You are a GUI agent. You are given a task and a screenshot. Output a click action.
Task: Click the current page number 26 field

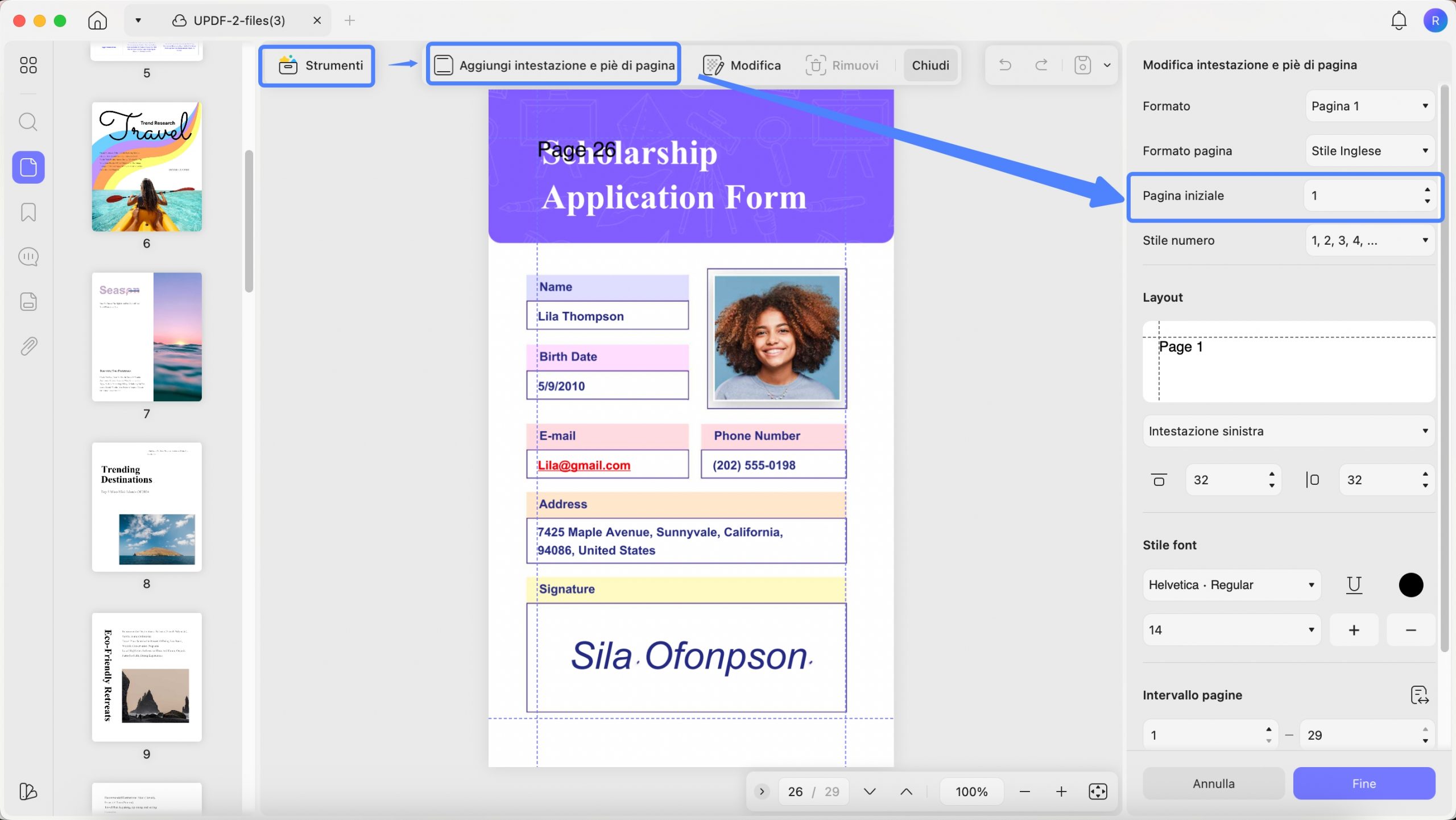coord(795,792)
